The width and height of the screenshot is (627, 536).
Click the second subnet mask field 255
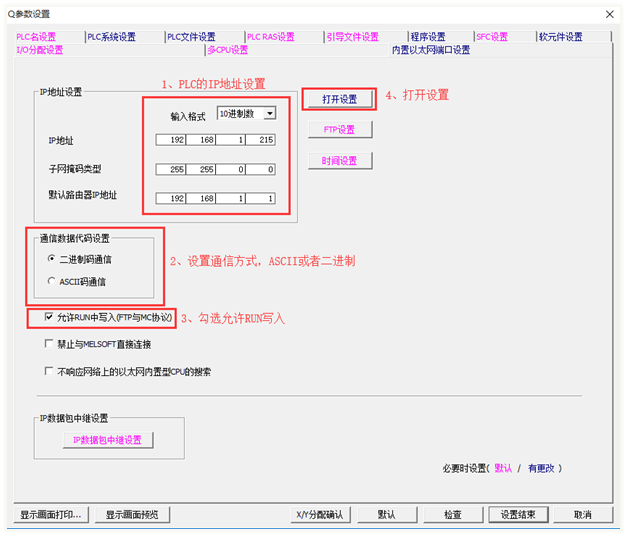point(201,169)
